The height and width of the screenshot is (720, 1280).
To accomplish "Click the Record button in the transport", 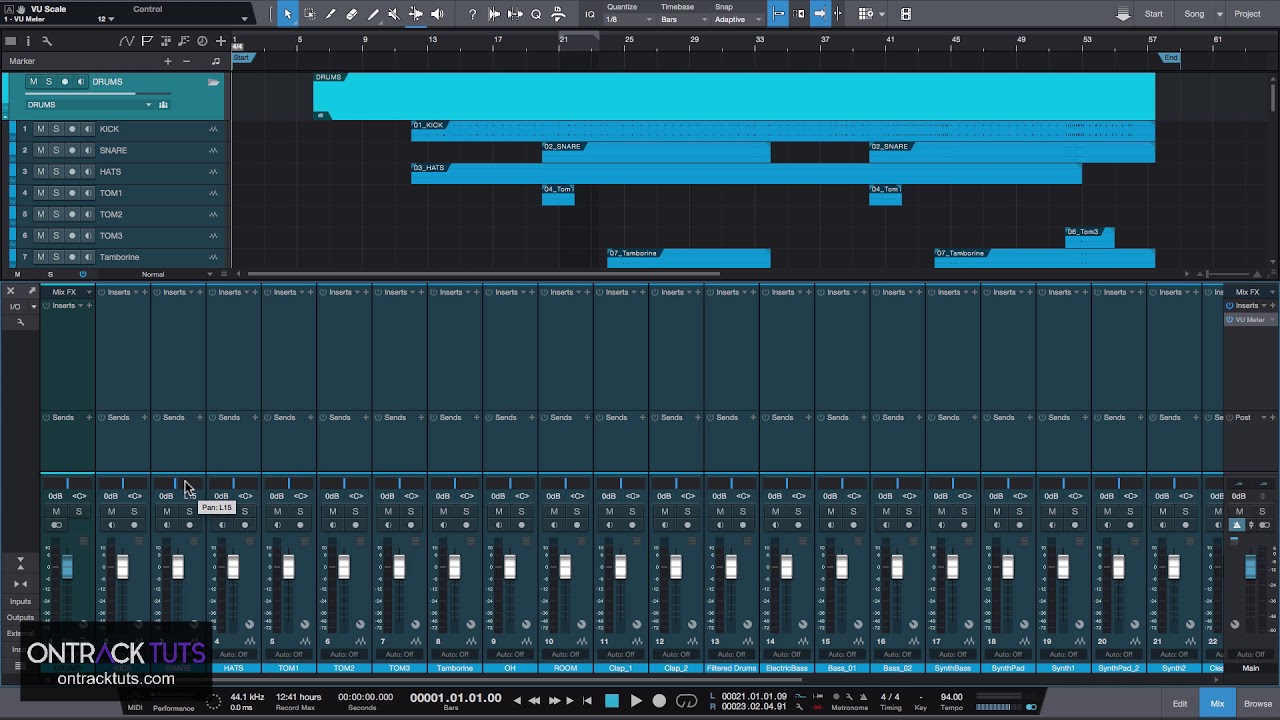I will pyautogui.click(x=659, y=701).
